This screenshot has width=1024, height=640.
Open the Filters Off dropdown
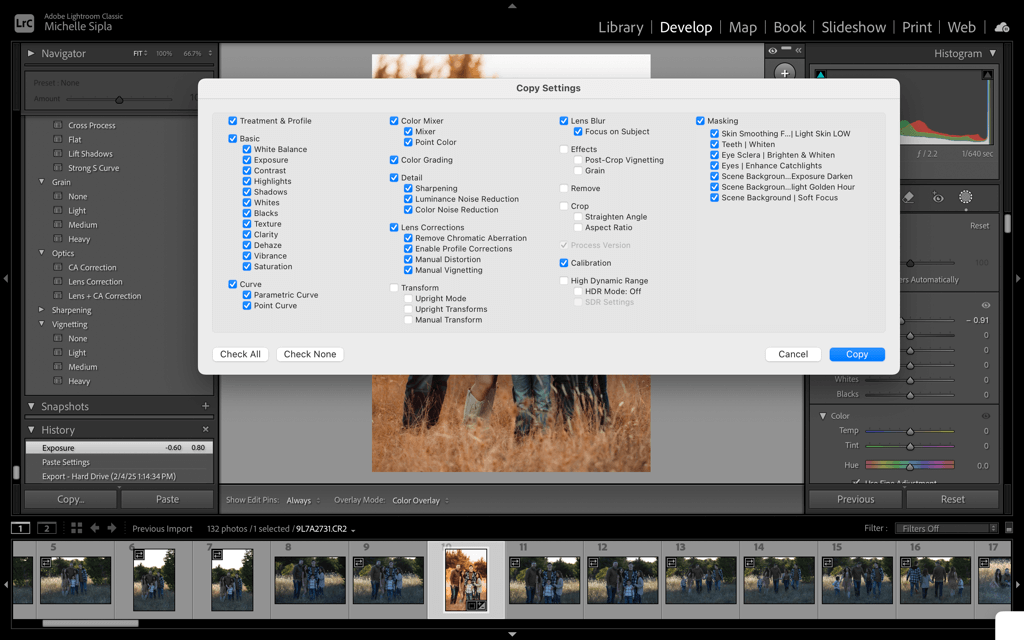pyautogui.click(x=946, y=527)
